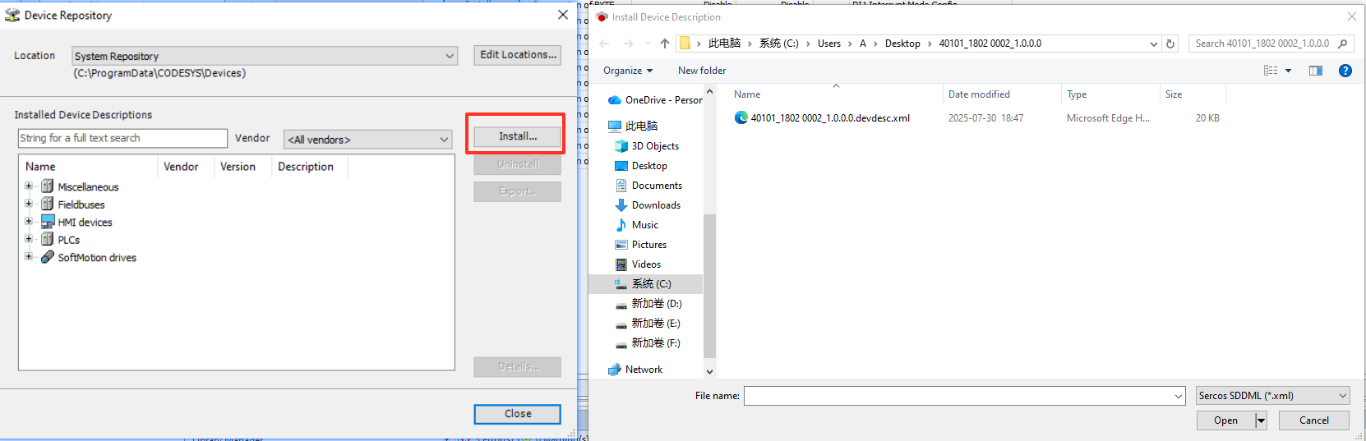Expand the SoftMotion drives node

pyautogui.click(x=29, y=257)
